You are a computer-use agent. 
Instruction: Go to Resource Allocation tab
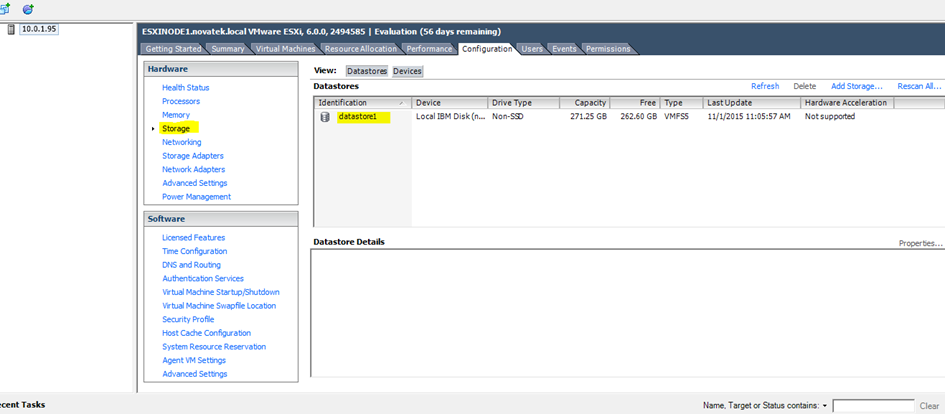(x=360, y=49)
